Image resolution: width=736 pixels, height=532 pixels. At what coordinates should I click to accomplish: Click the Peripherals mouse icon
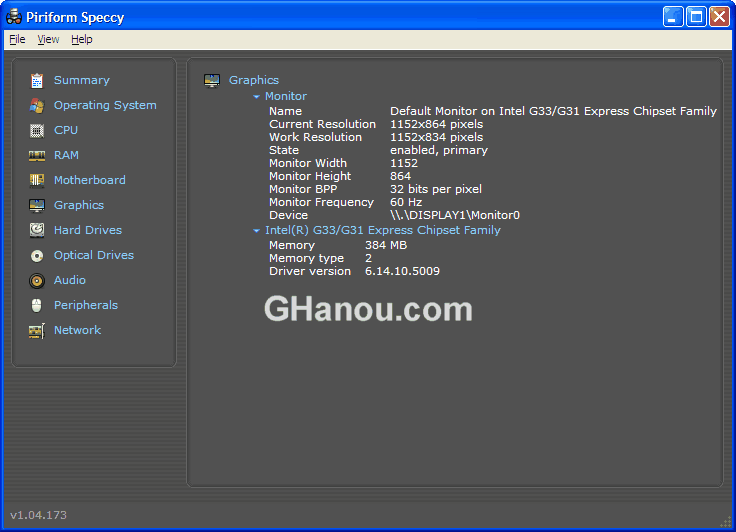37,306
